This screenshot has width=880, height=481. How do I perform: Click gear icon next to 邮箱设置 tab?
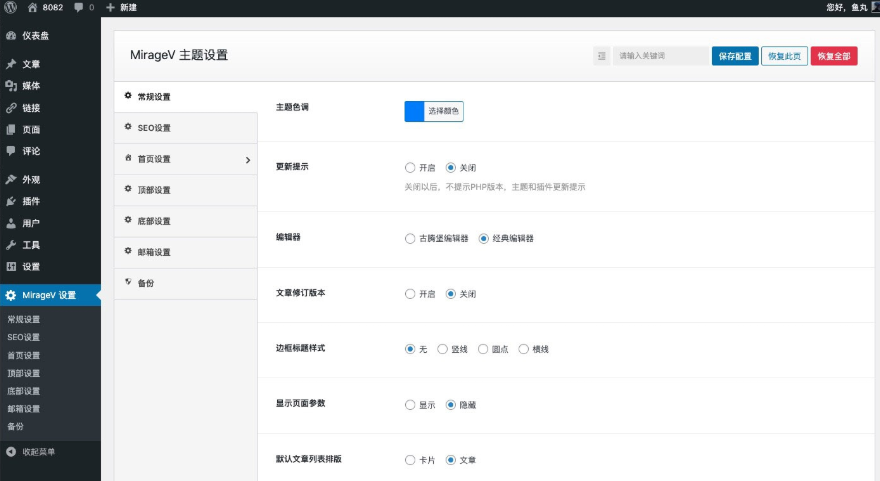[x=128, y=251]
